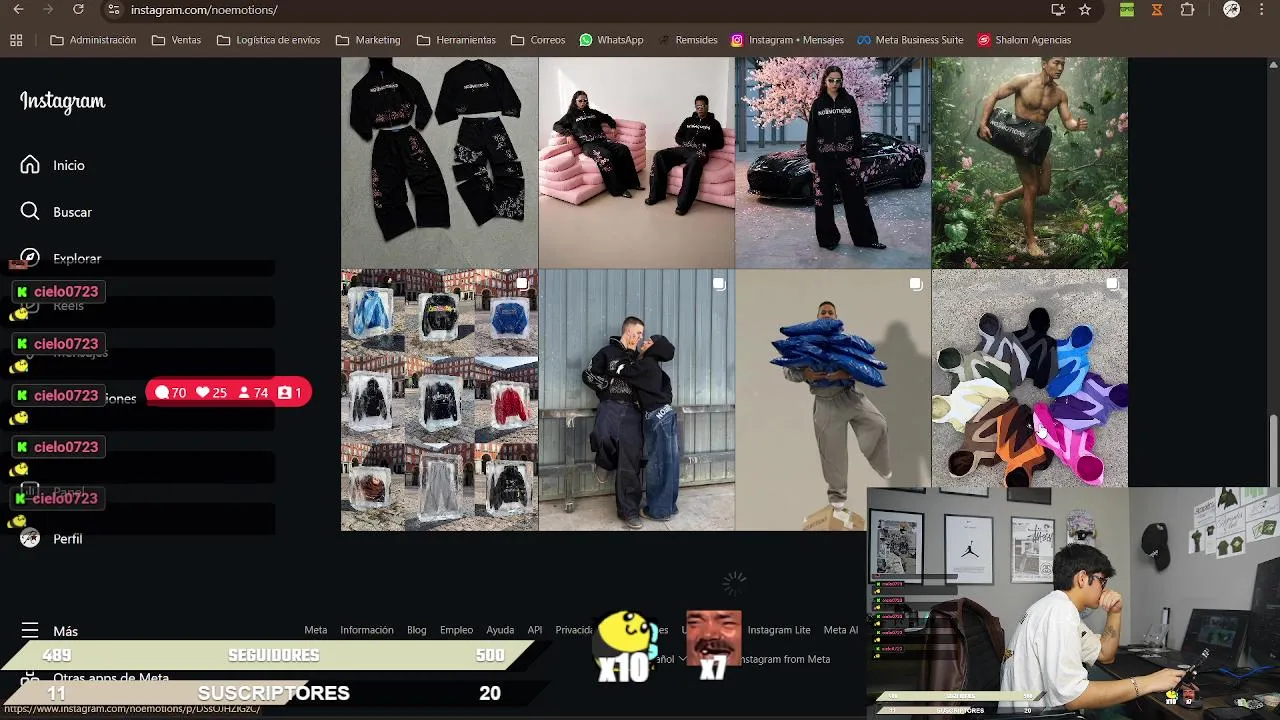The width and height of the screenshot is (1280, 720).
Task: Open the cherry blossom car post
Action: coord(833,162)
